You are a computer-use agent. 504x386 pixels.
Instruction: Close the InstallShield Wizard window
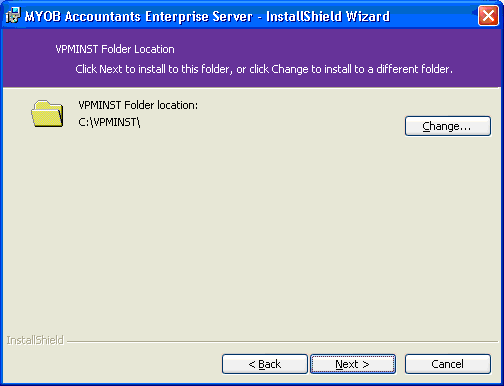coord(488,16)
